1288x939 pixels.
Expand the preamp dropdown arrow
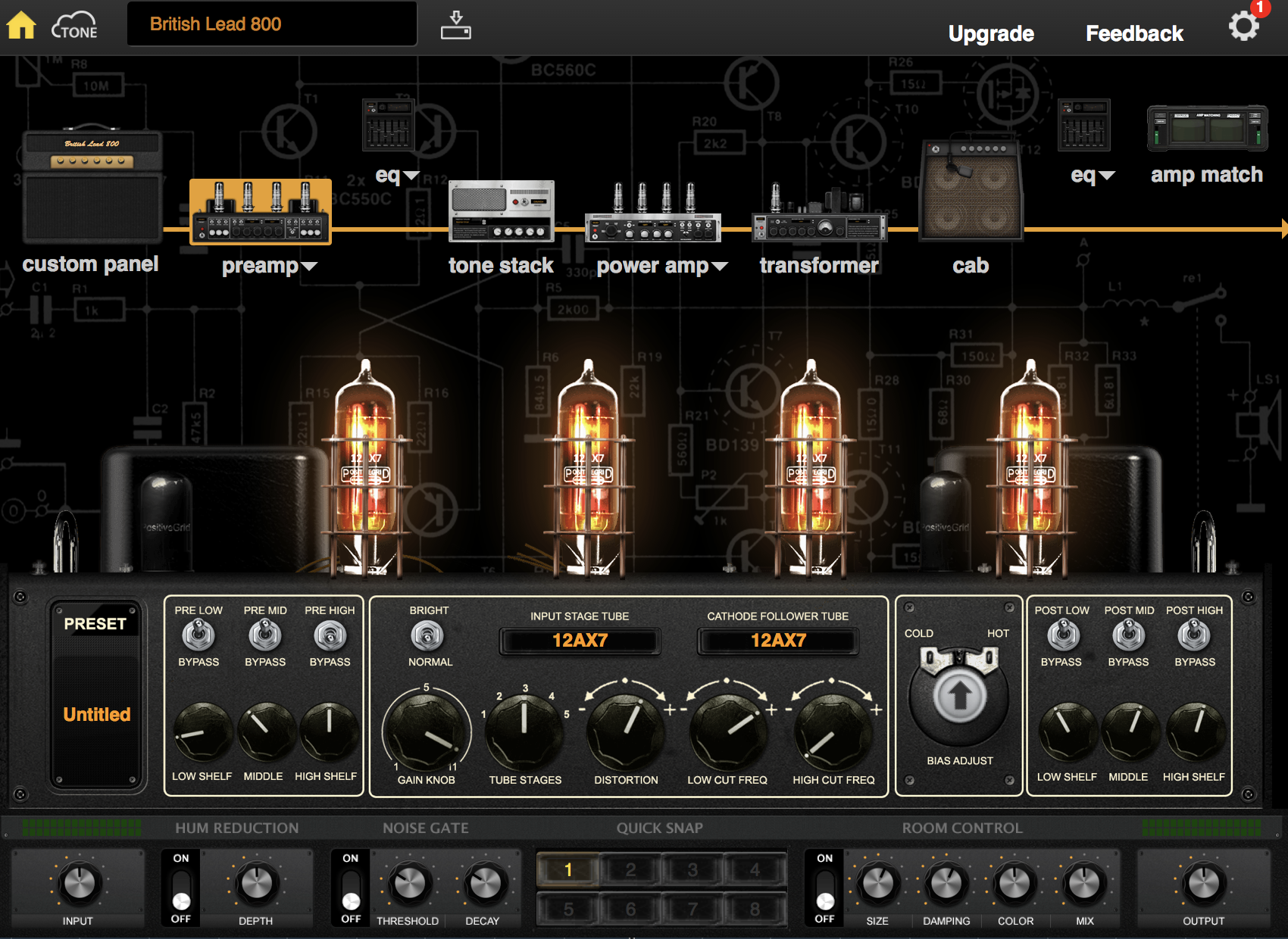309,267
